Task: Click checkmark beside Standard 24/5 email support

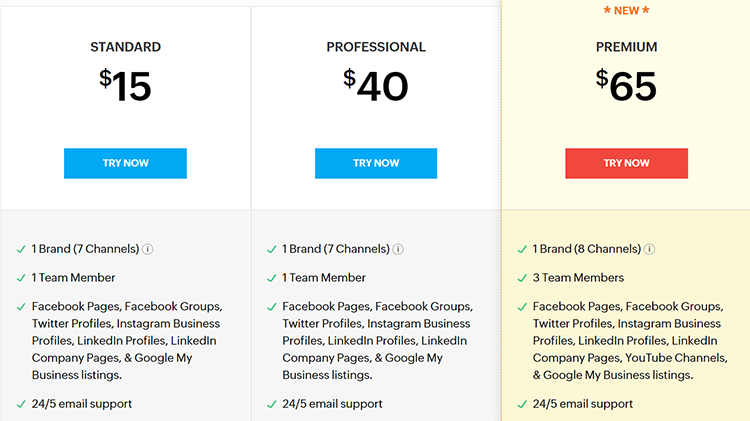Action: pyautogui.click(x=22, y=404)
